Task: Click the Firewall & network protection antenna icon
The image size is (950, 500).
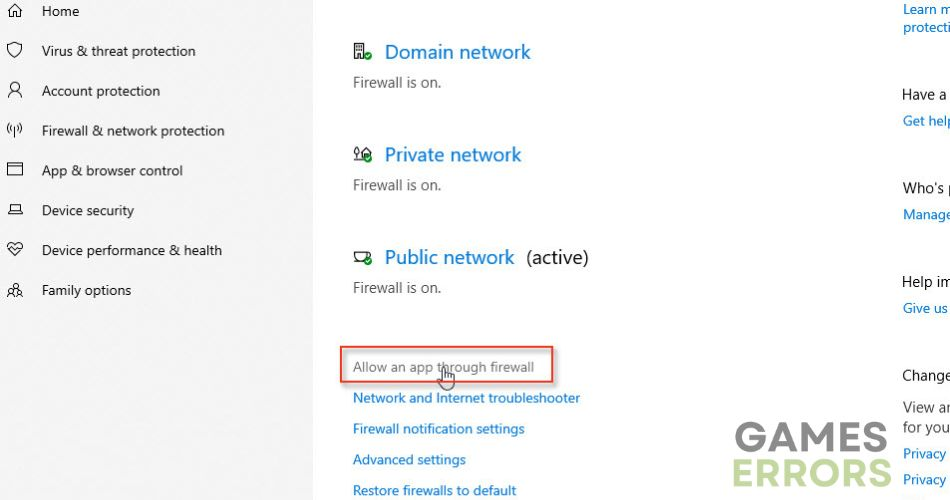Action: coord(15,130)
